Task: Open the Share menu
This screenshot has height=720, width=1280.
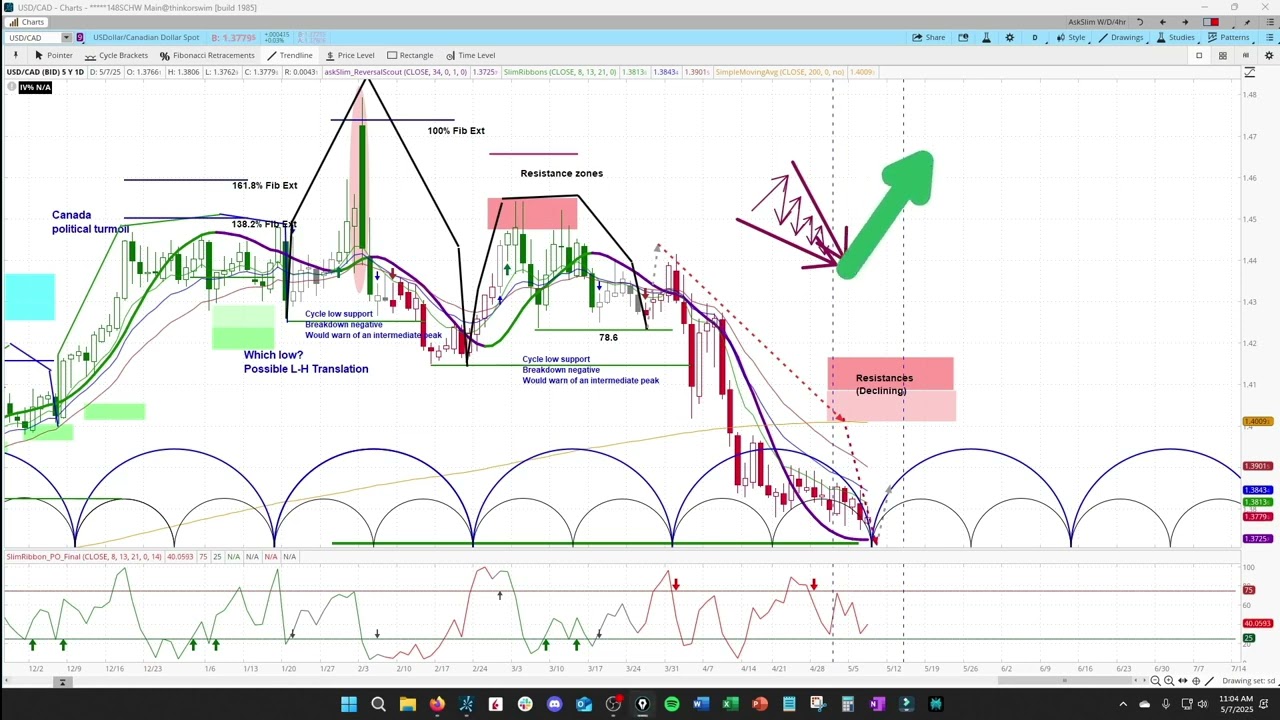Action: coord(929,37)
